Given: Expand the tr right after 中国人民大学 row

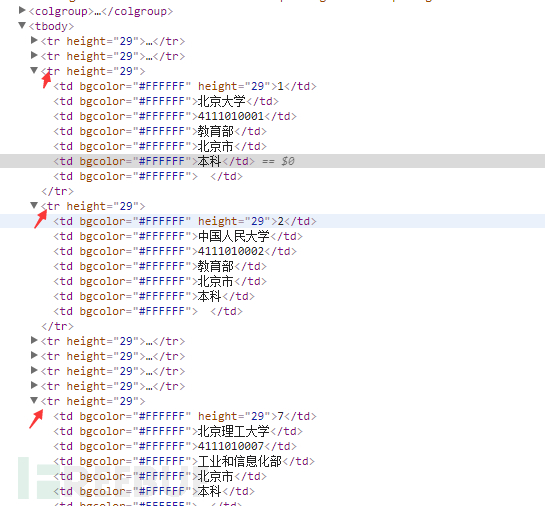Looking at the screenshot, I should (x=34, y=340).
